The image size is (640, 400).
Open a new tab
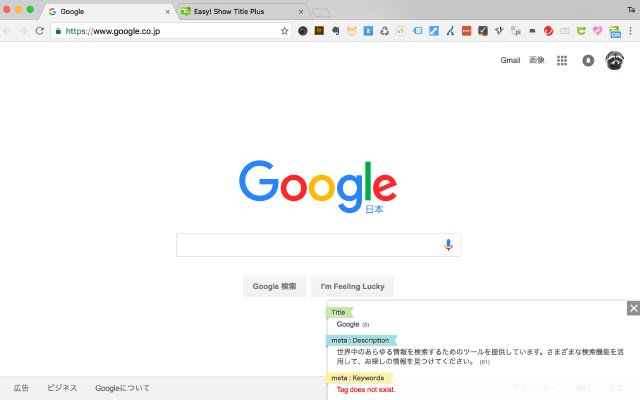tap(321, 12)
